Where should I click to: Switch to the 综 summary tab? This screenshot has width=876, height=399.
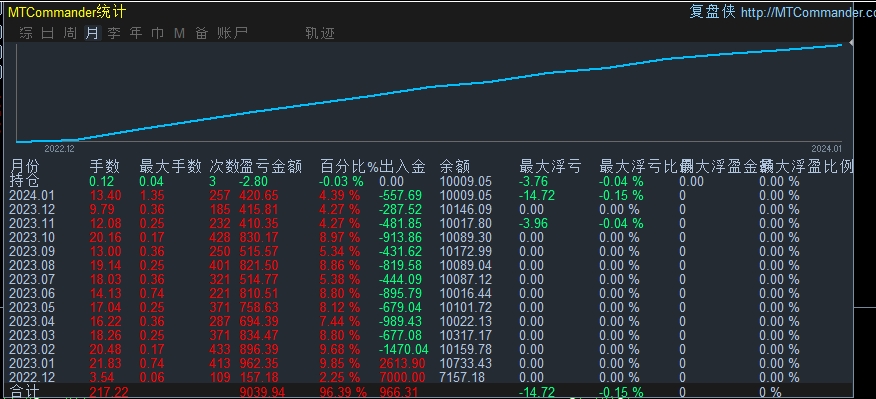[x=26, y=33]
